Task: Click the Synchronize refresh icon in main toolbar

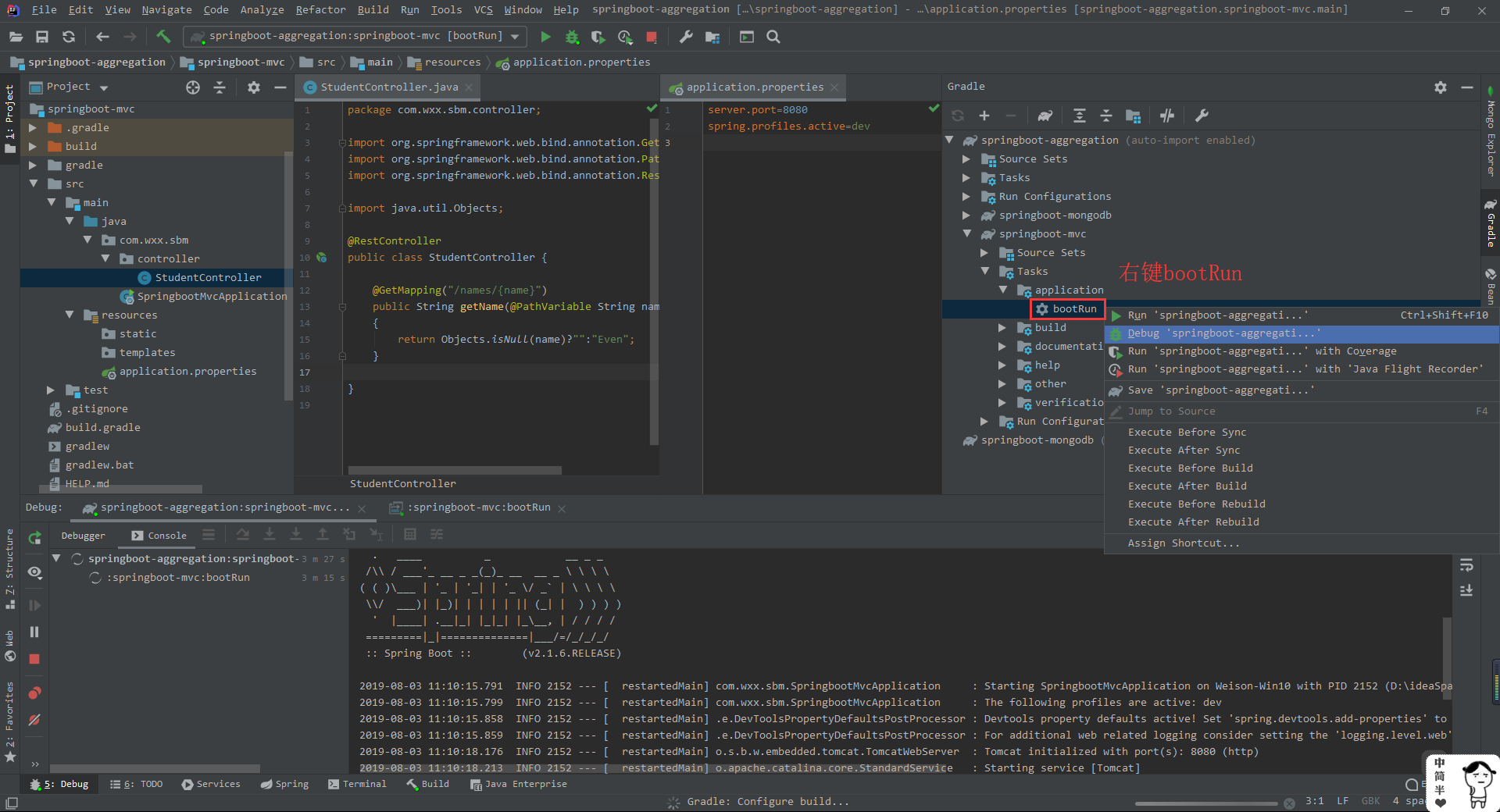Action: pyautogui.click(x=69, y=37)
